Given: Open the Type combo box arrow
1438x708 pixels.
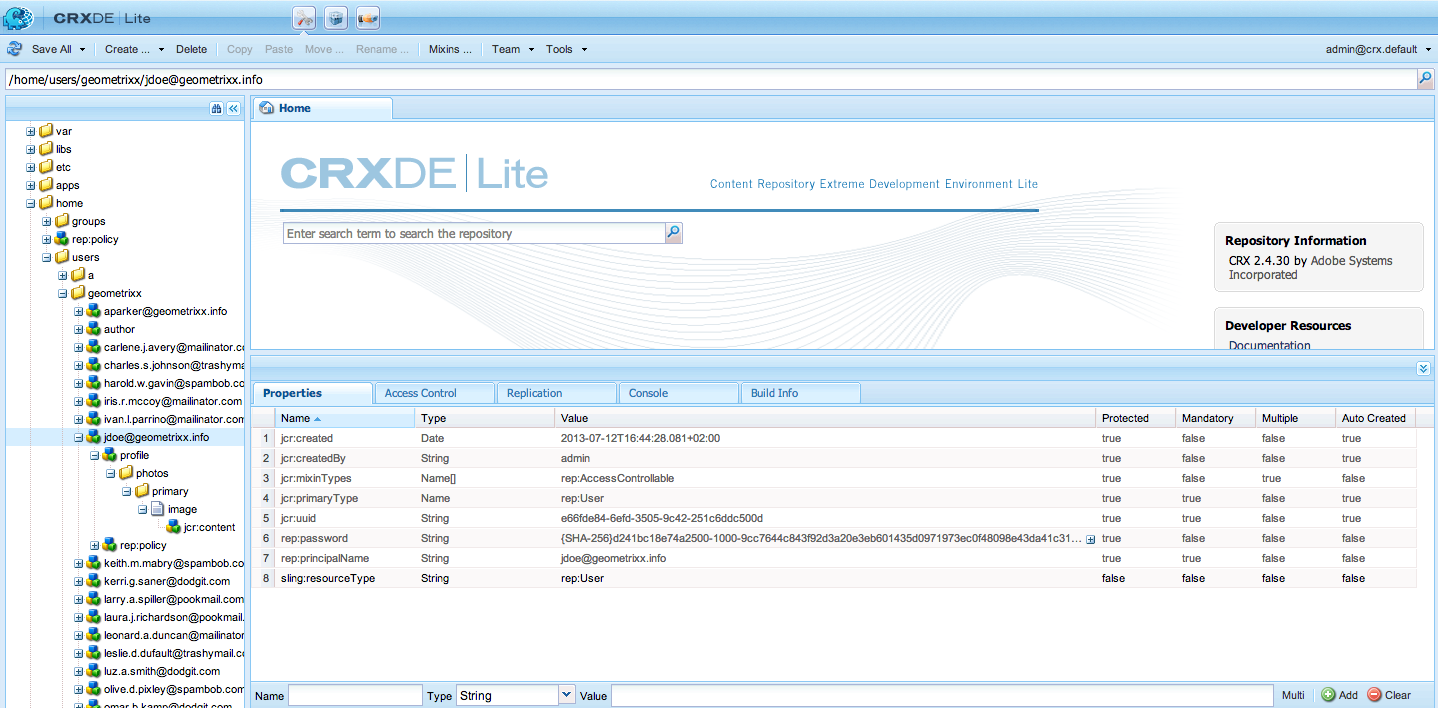Looking at the screenshot, I should click(567, 695).
